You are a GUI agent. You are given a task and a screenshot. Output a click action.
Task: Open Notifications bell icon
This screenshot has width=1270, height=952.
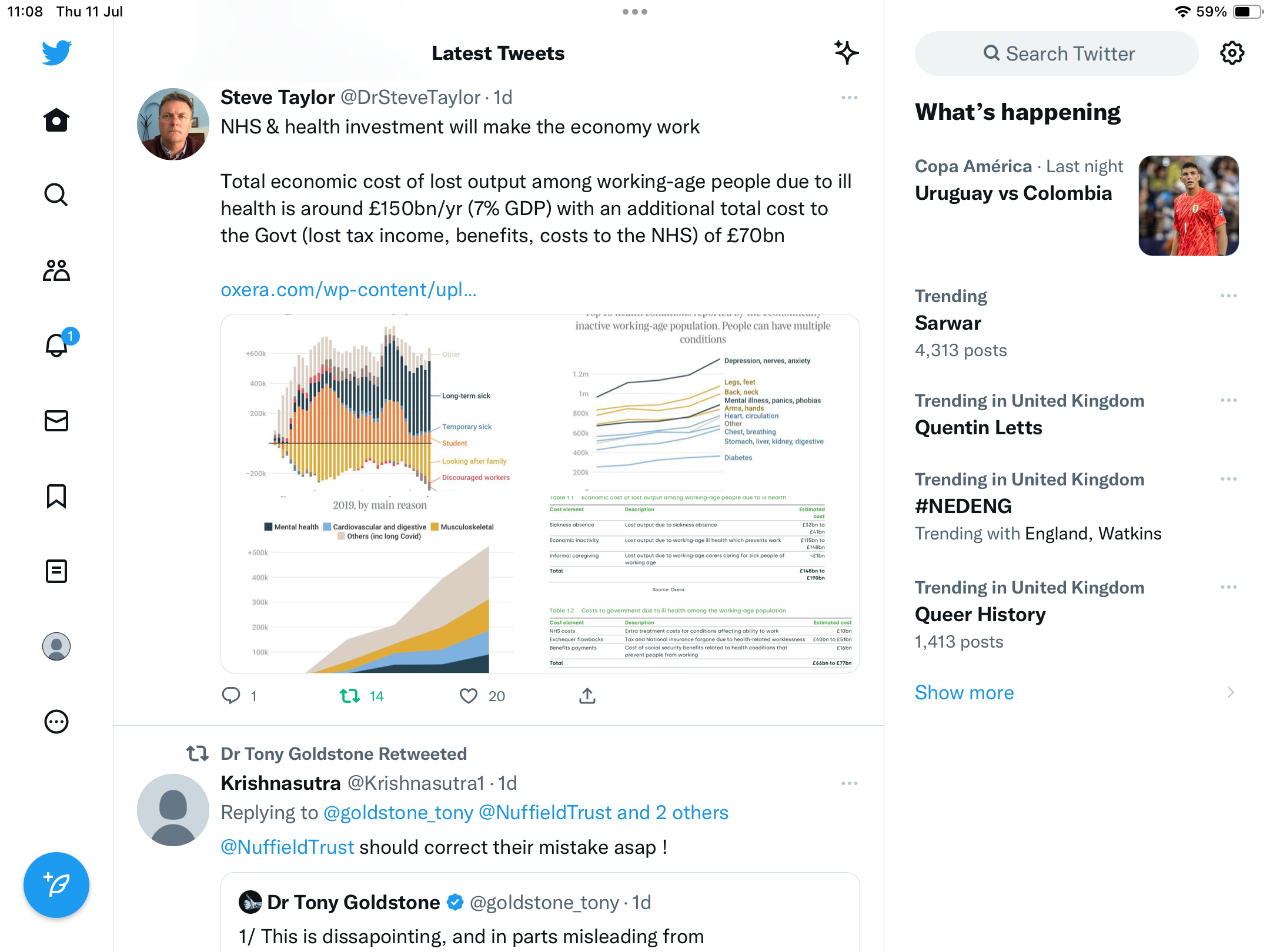pyautogui.click(x=56, y=345)
